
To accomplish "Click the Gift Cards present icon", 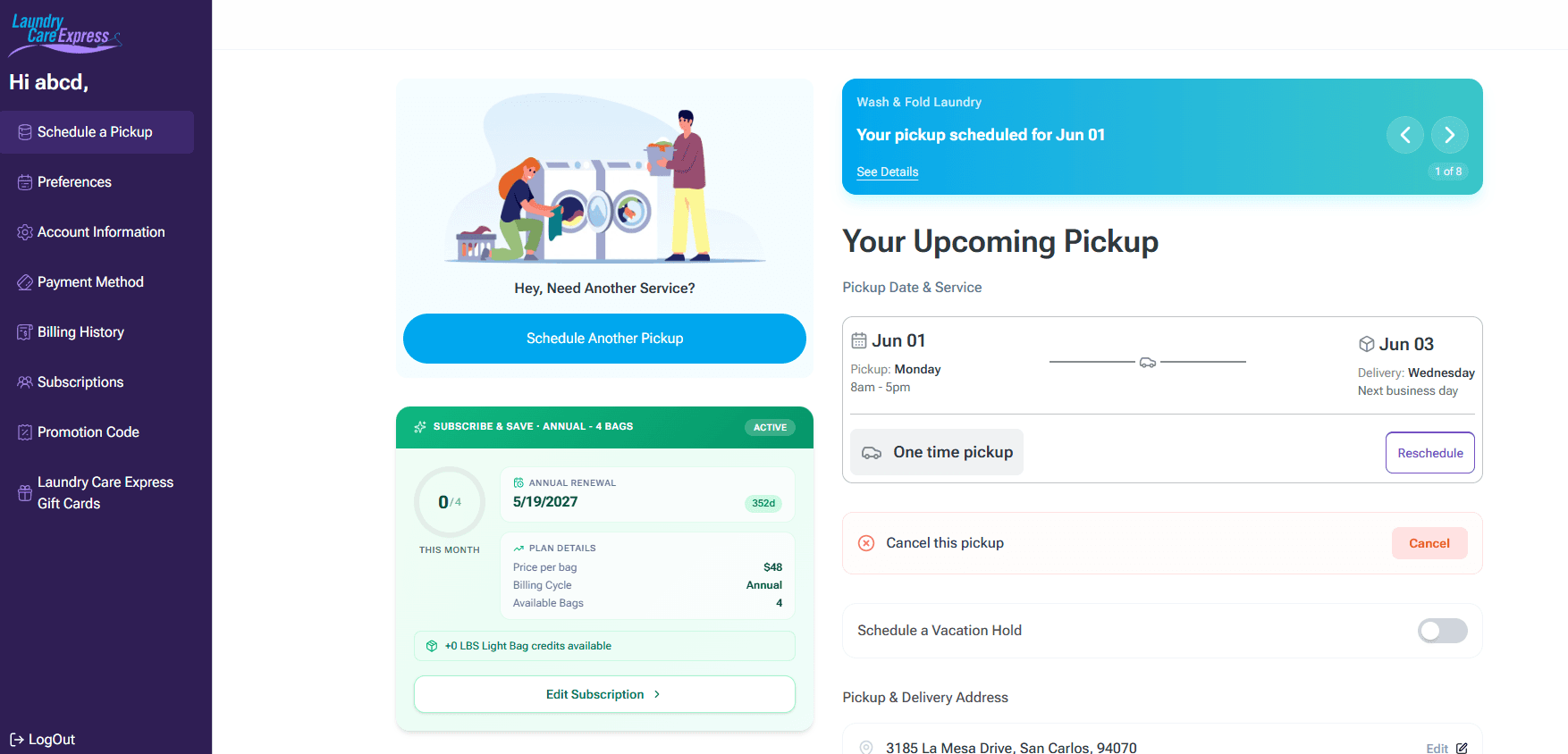I will tap(25, 493).
